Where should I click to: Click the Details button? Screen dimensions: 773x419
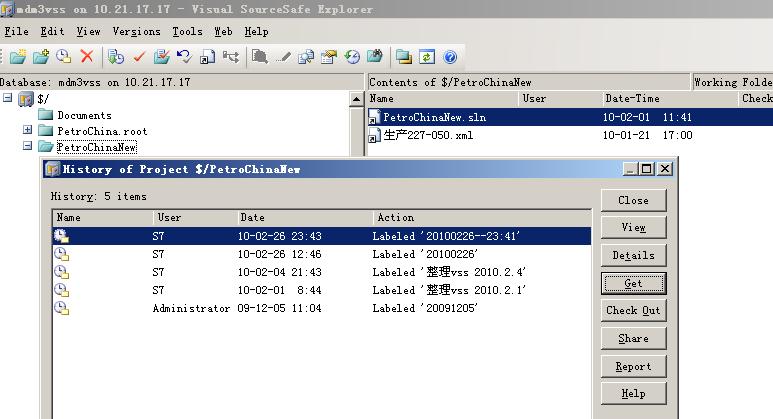click(633, 255)
